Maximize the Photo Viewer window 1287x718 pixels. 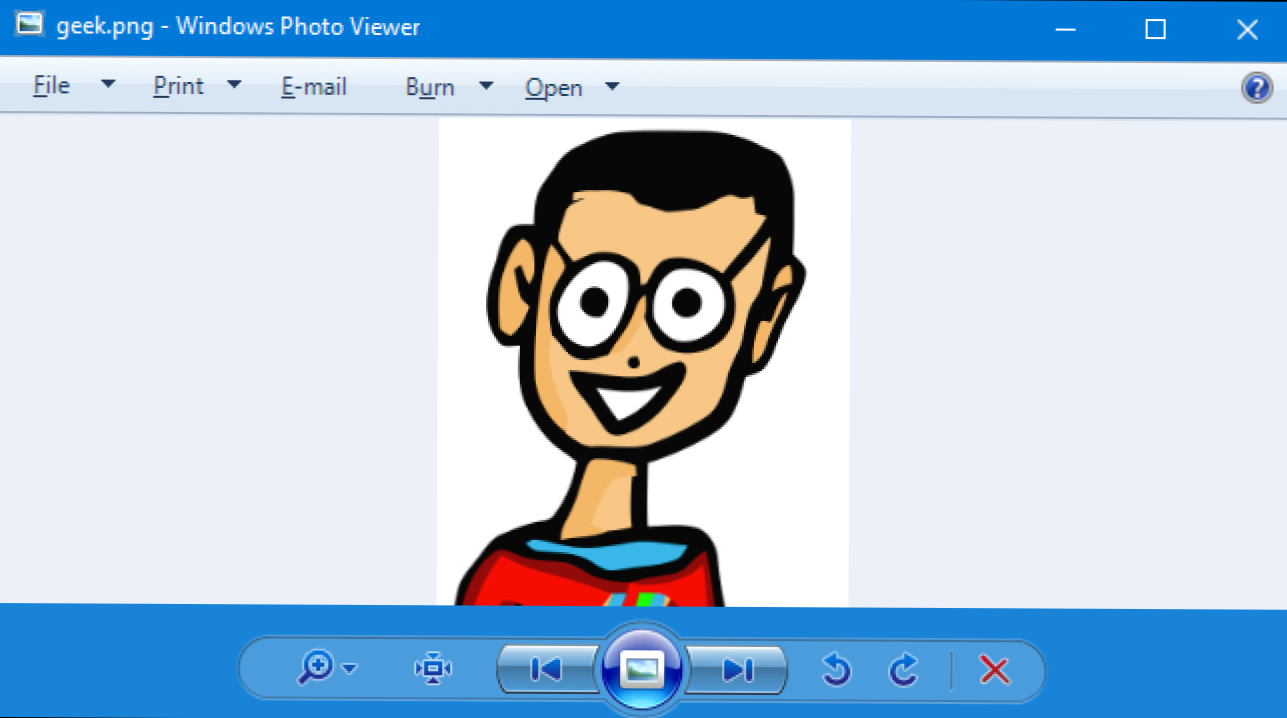click(x=1155, y=29)
